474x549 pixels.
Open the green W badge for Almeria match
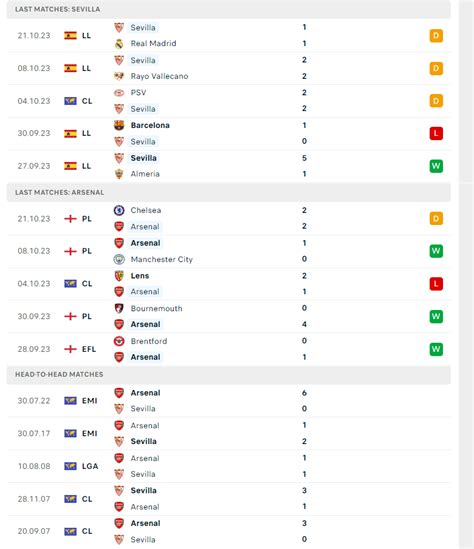click(x=436, y=166)
